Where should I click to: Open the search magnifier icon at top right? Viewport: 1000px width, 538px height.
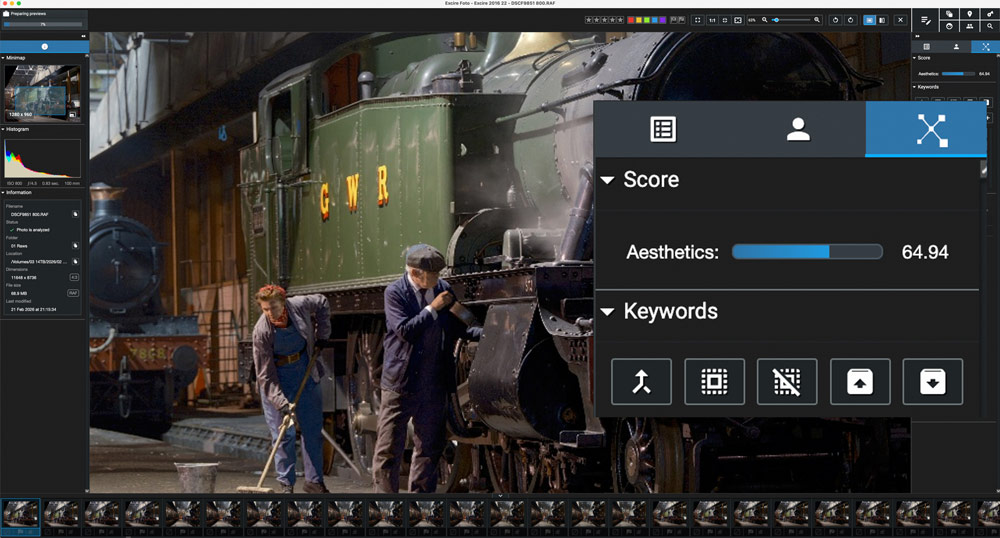click(990, 26)
